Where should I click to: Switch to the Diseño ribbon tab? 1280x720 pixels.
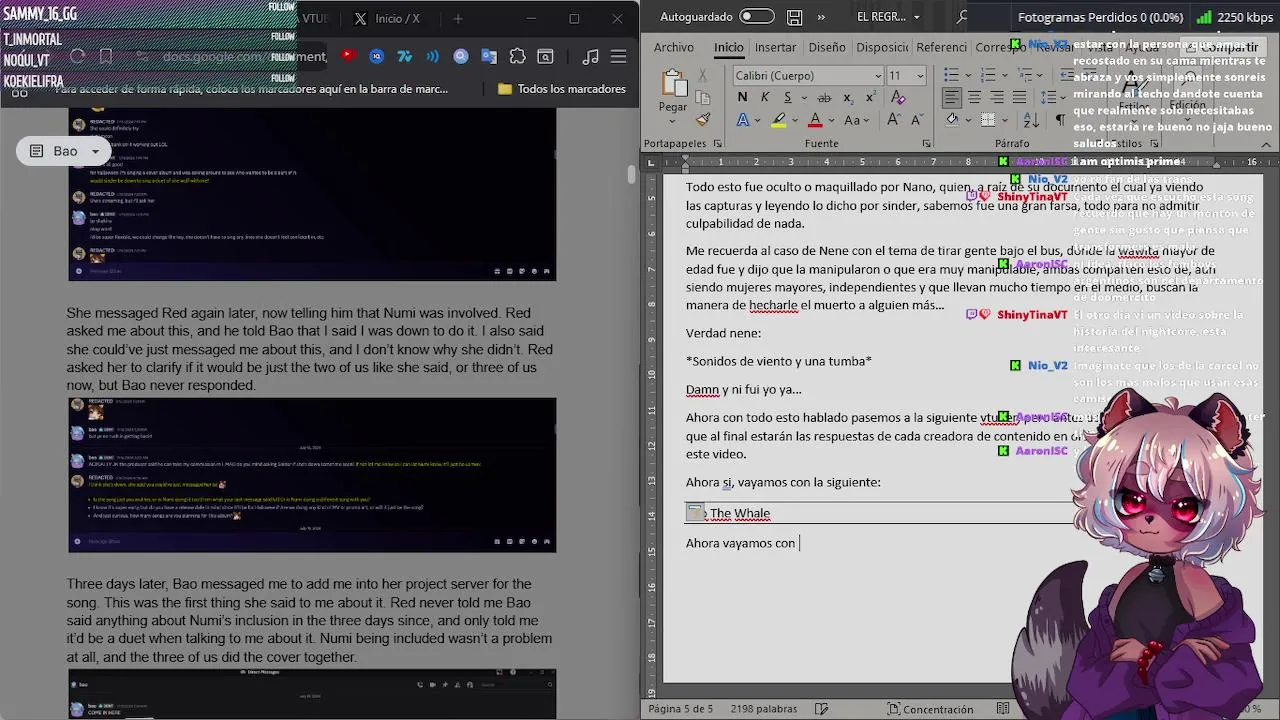point(827,47)
